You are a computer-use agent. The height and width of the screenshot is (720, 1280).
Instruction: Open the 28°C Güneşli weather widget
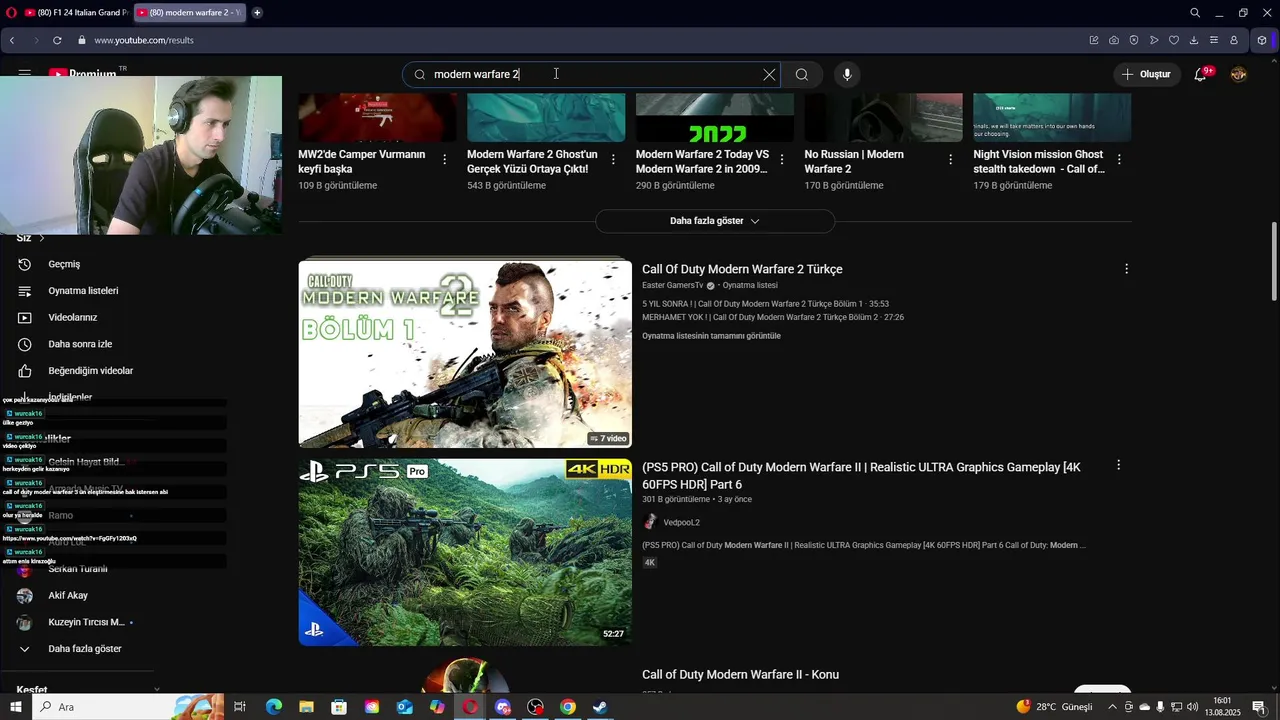click(1055, 707)
